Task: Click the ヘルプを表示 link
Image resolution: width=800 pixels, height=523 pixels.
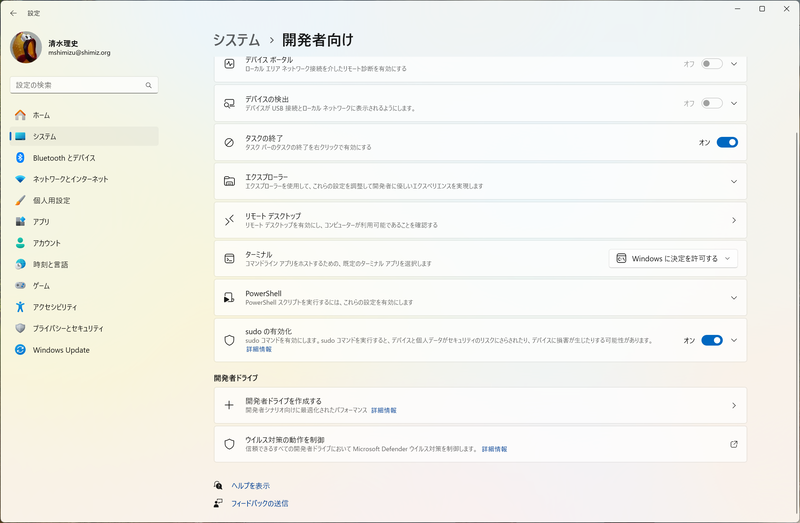Action: 251,486
